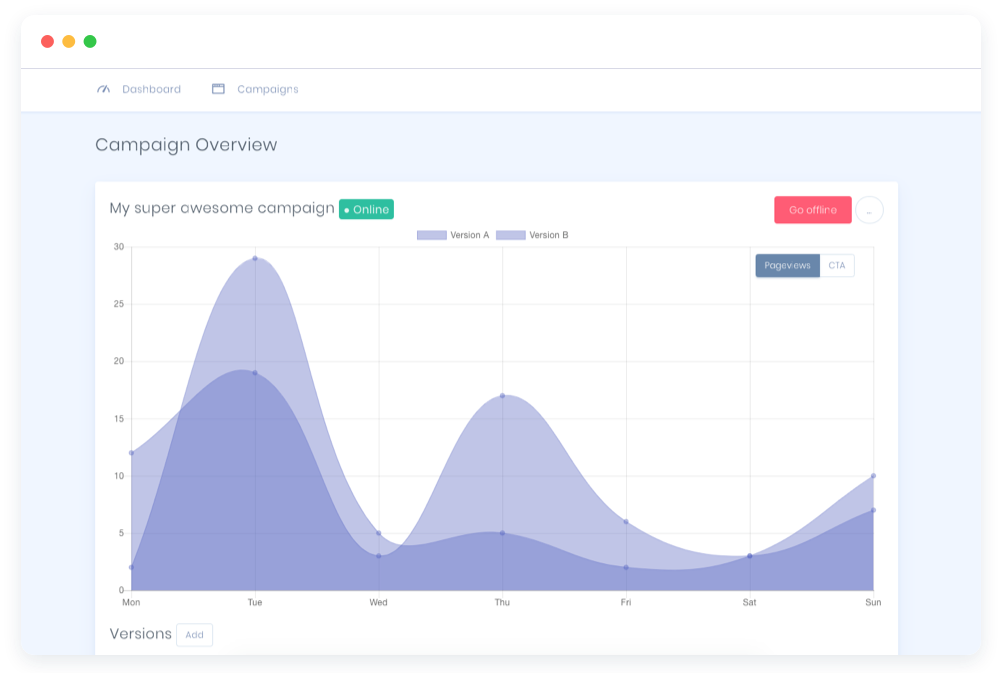Click the Version B legend color swatch
Viewport: 1002px width, 673px height.
(511, 235)
